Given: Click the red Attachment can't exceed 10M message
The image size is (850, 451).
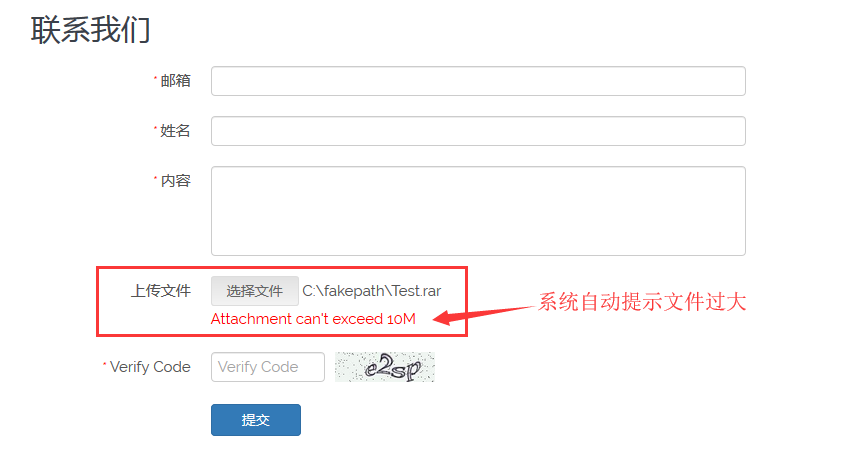Looking at the screenshot, I should [x=313, y=319].
